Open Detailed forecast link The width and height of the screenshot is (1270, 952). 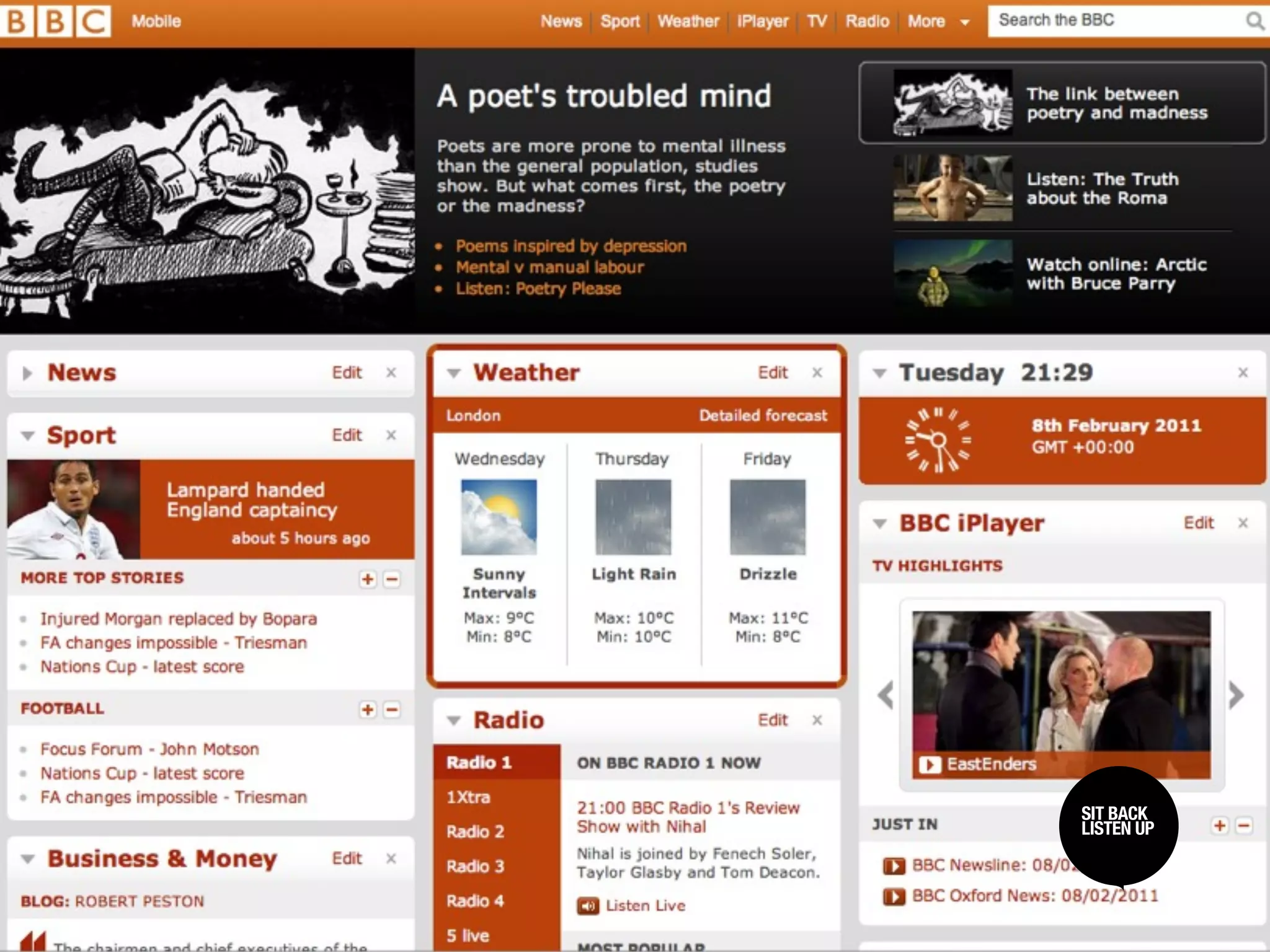[x=763, y=415]
